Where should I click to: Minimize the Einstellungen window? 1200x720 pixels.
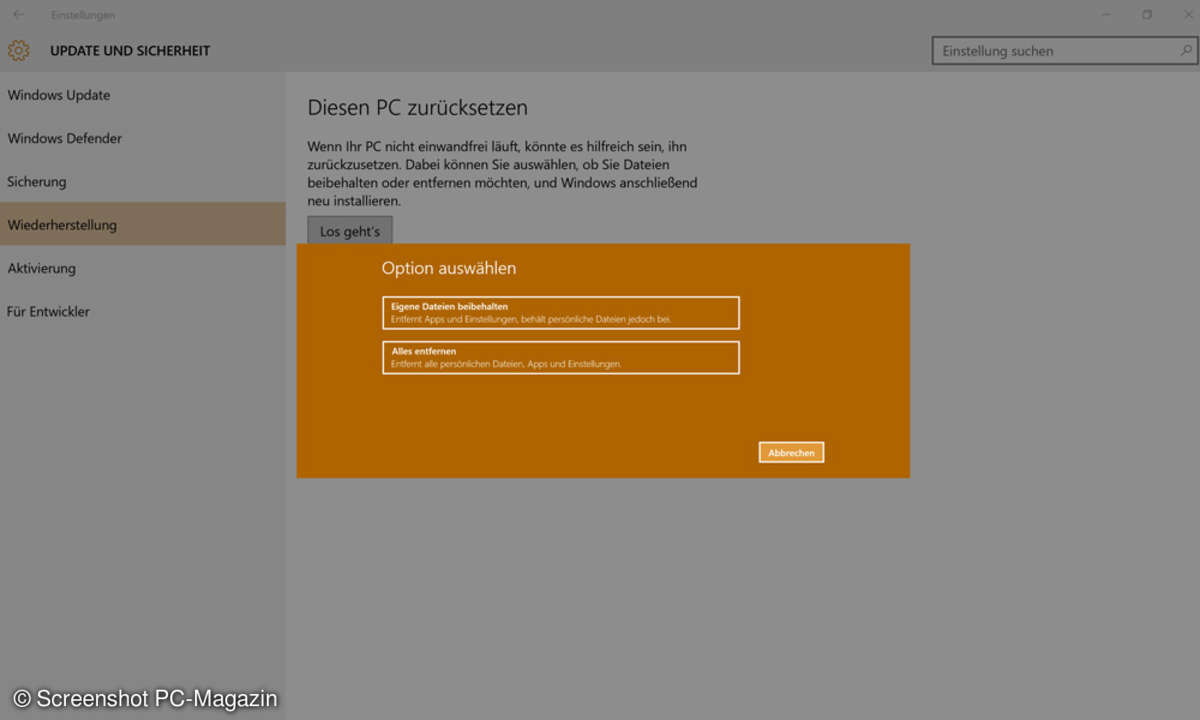[x=1106, y=15]
